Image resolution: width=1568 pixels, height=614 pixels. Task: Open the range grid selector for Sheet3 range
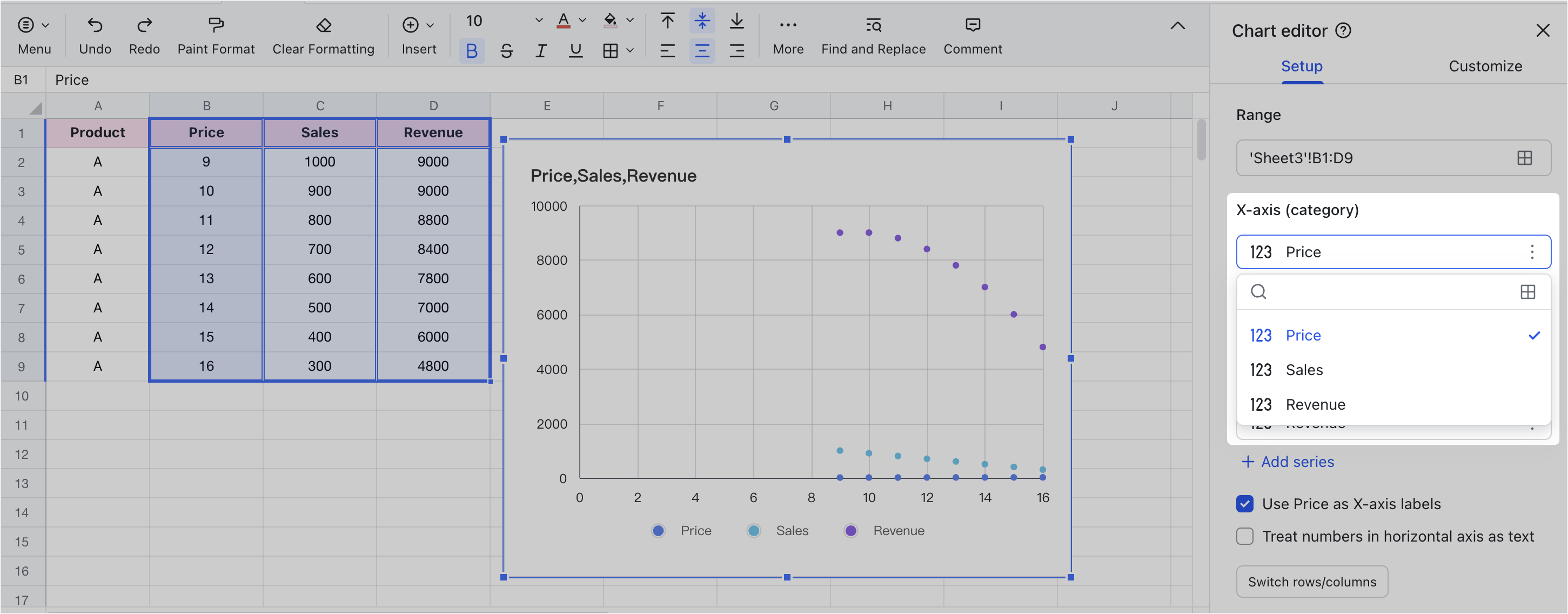pyautogui.click(x=1525, y=158)
